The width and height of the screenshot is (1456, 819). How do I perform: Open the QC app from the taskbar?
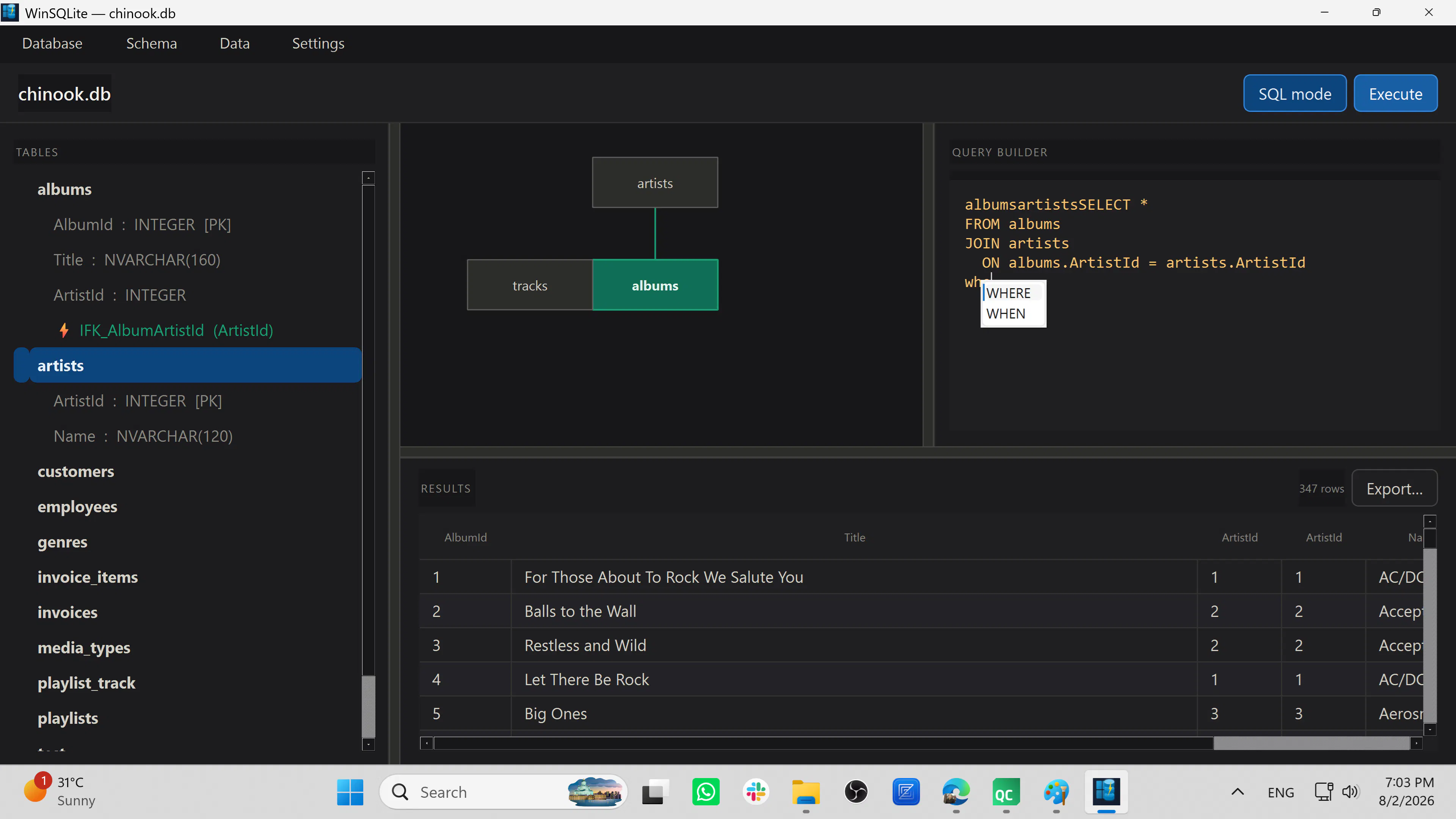coord(1006,791)
